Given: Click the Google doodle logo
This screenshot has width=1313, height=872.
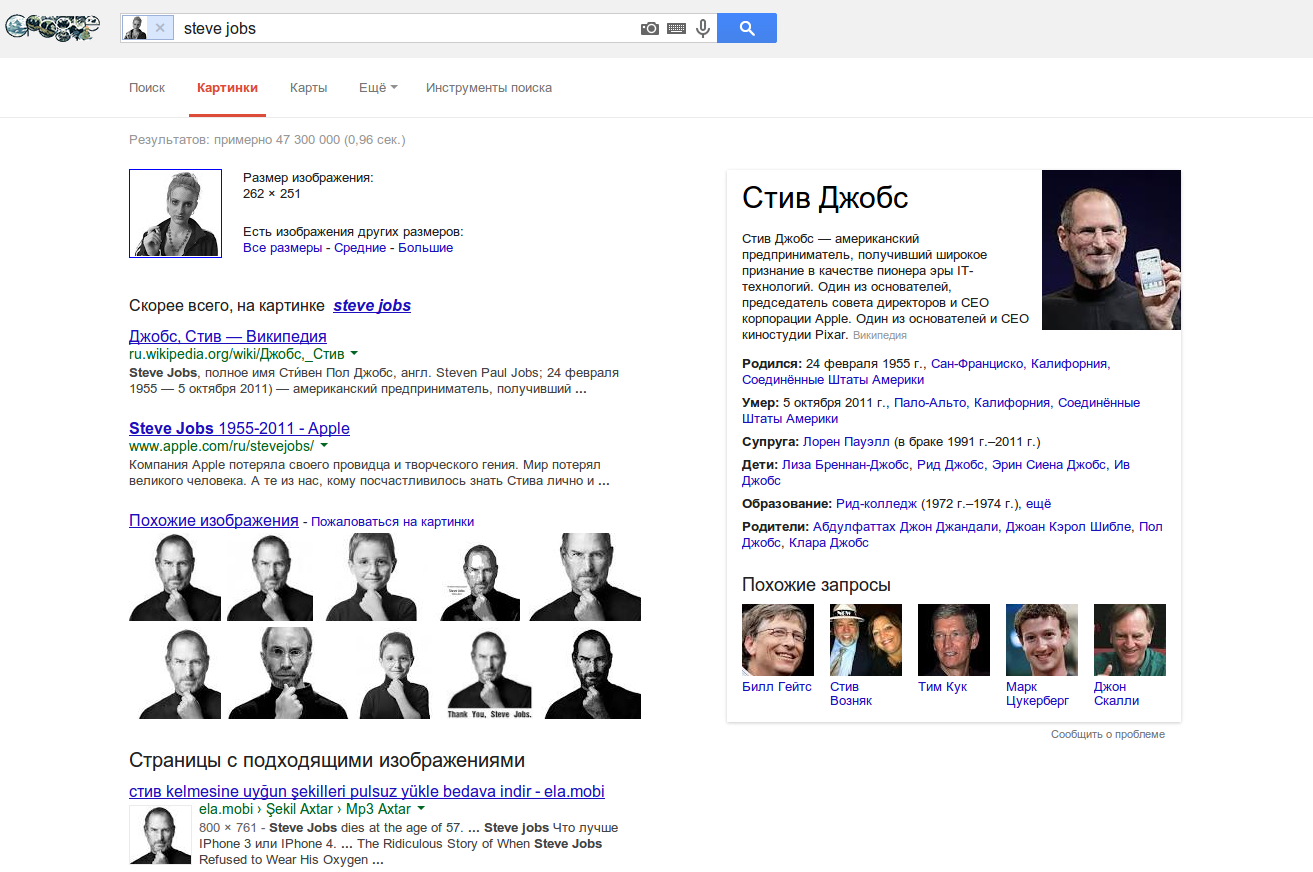Looking at the screenshot, I should point(52,28).
